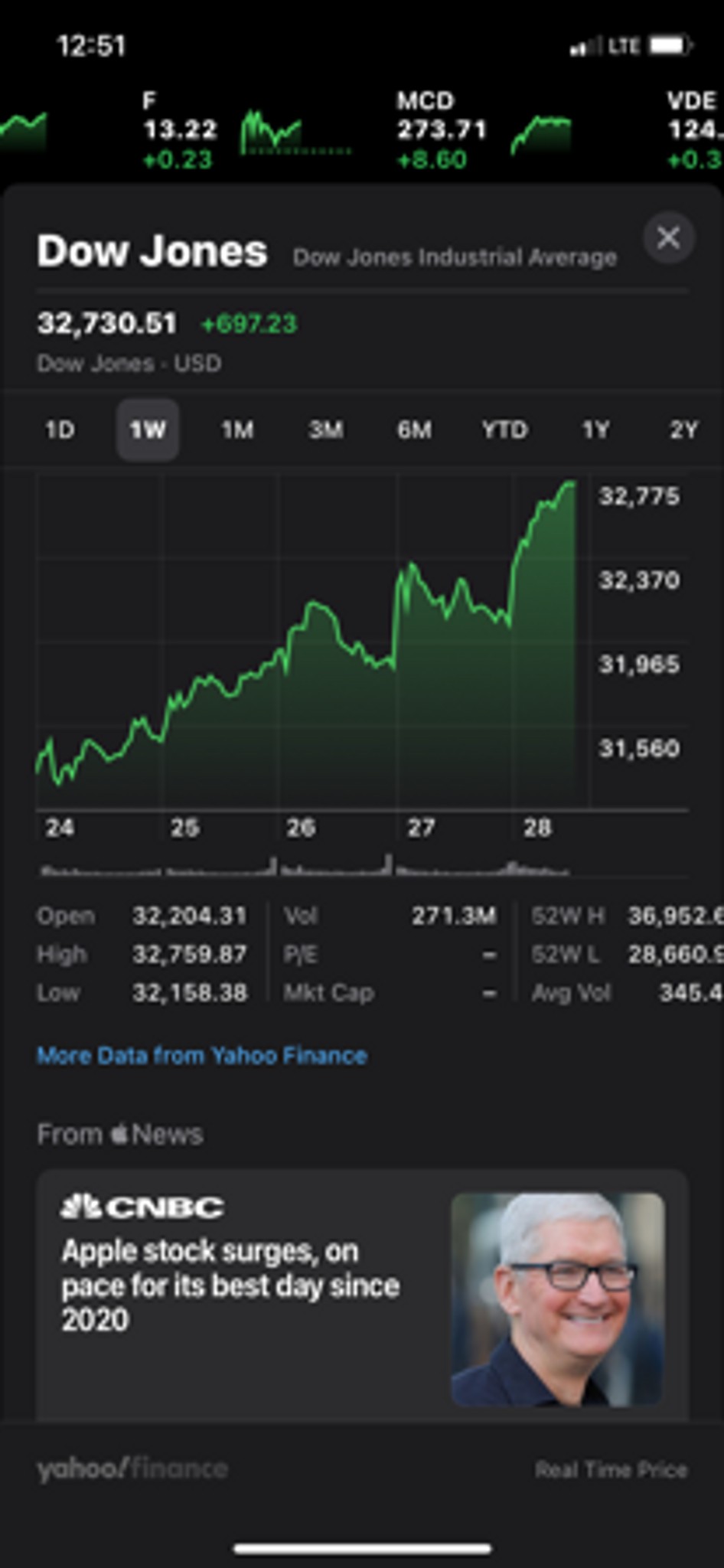Open the Apple stock surges news article
The height and width of the screenshot is (1568, 724).
pos(363,1294)
